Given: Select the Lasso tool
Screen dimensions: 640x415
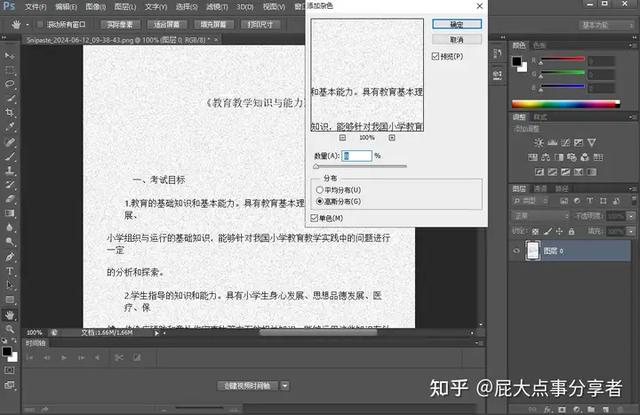Looking at the screenshot, I should coord(9,84).
